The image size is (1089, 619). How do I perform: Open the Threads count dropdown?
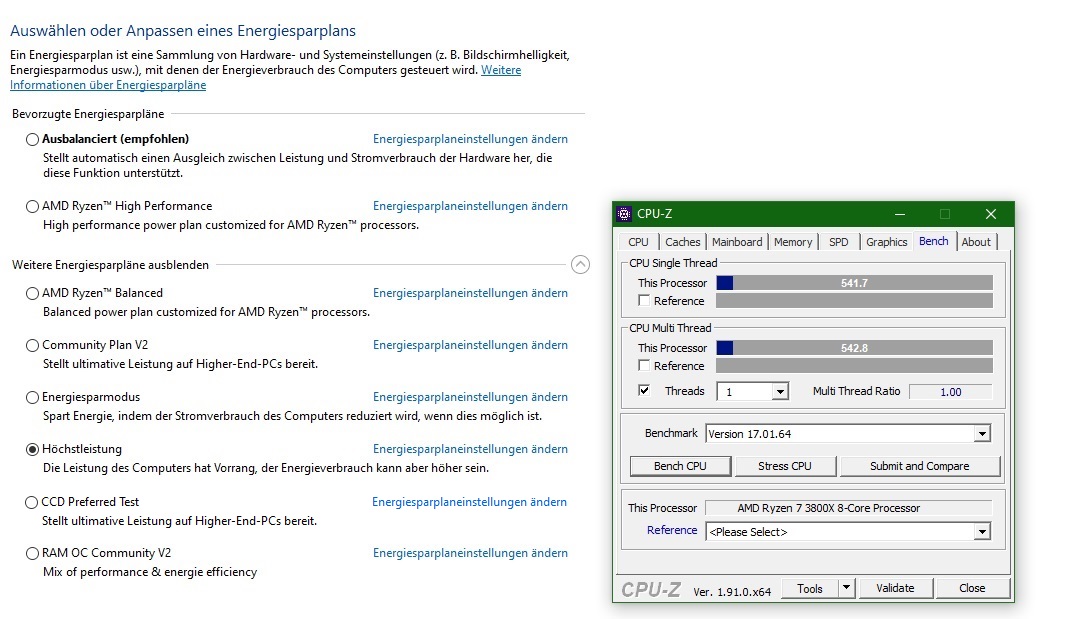[x=780, y=392]
